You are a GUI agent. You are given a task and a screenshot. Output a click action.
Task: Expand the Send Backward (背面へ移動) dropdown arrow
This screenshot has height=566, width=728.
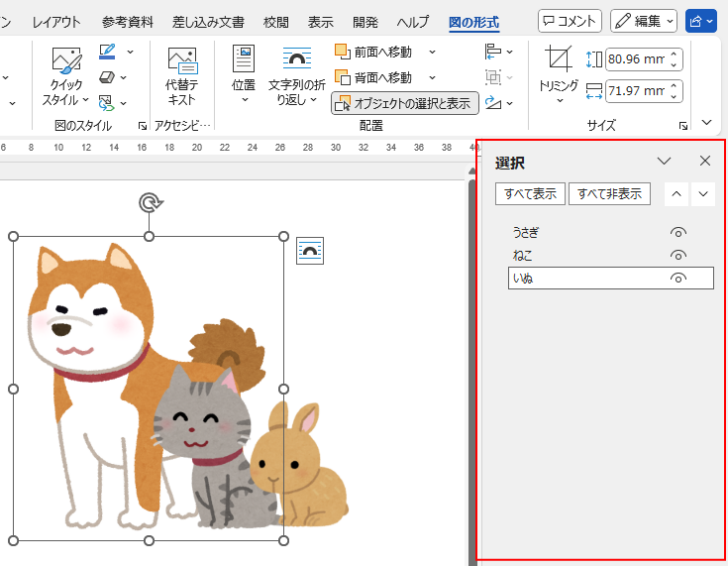tap(432, 77)
